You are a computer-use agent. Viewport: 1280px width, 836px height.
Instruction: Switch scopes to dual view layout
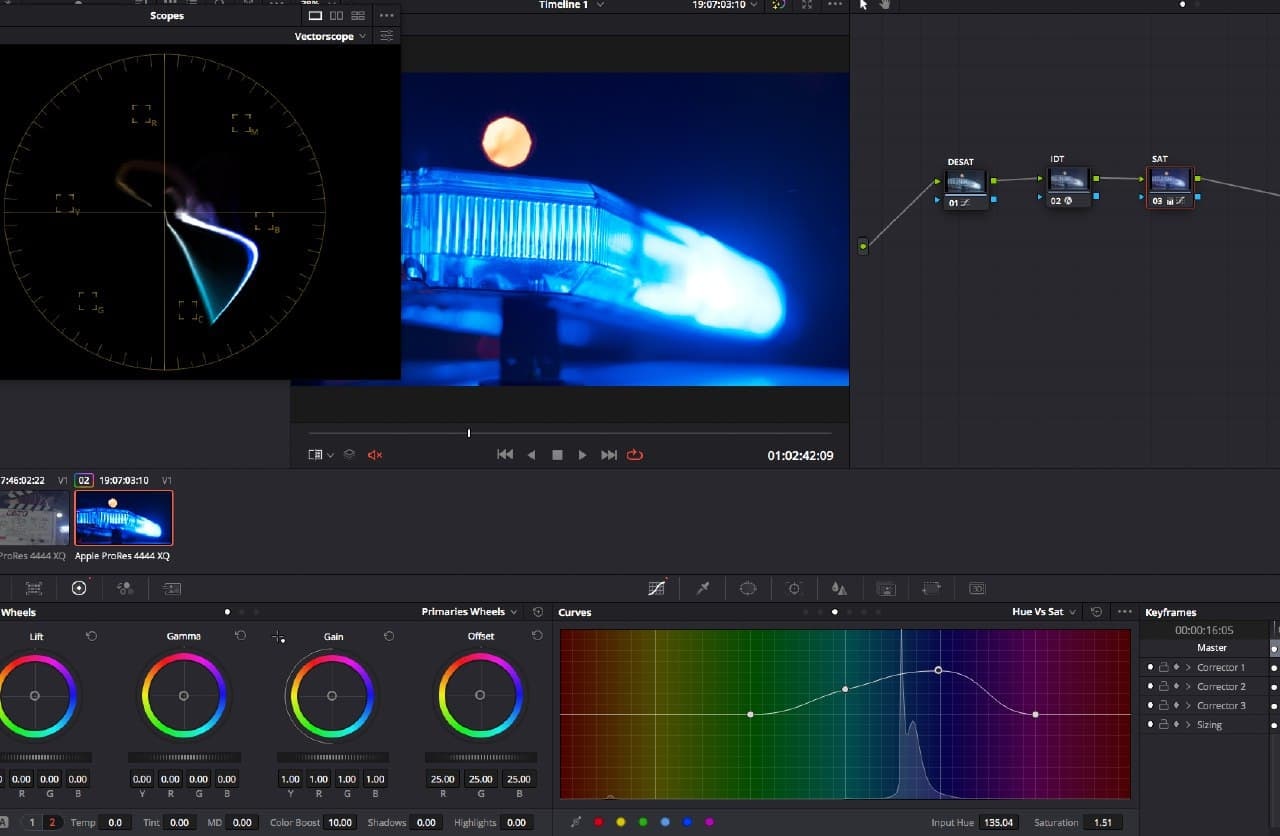[x=336, y=16]
